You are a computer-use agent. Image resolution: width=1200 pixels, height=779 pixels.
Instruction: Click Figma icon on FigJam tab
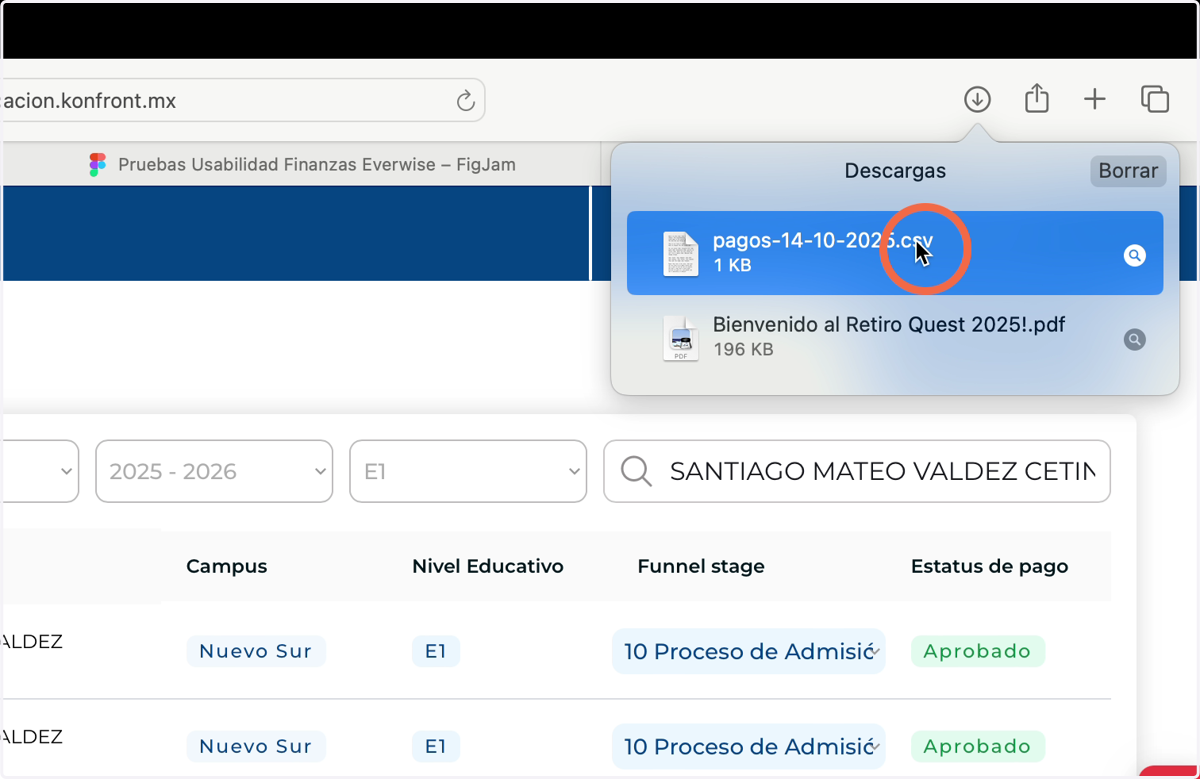point(97,165)
